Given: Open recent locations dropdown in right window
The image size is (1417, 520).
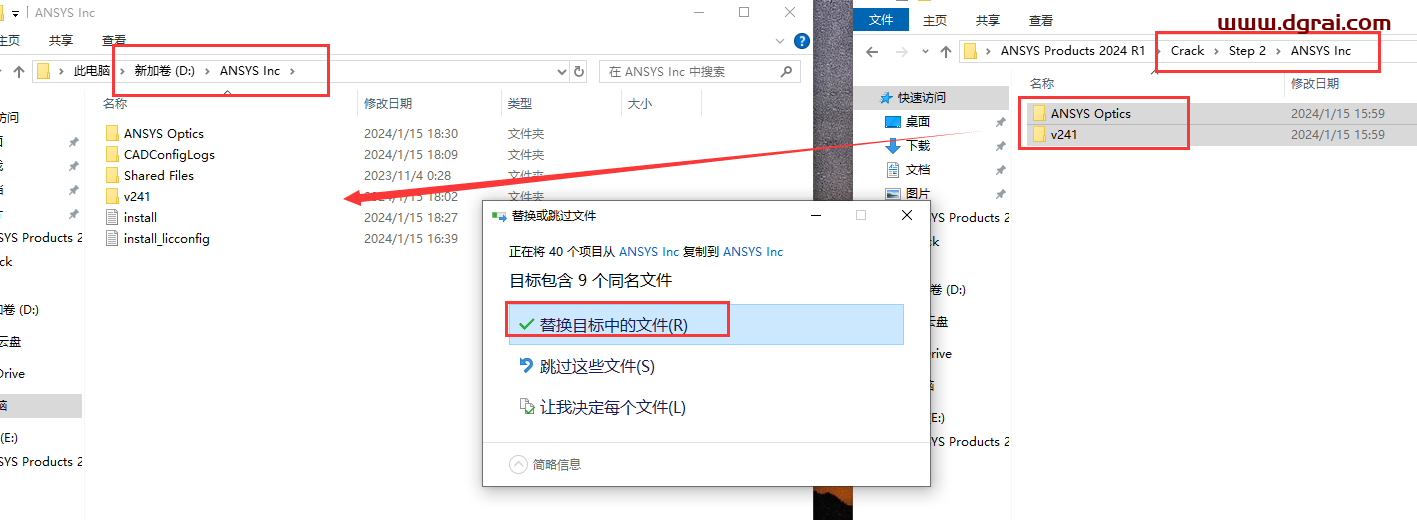Looking at the screenshot, I should click(923, 51).
